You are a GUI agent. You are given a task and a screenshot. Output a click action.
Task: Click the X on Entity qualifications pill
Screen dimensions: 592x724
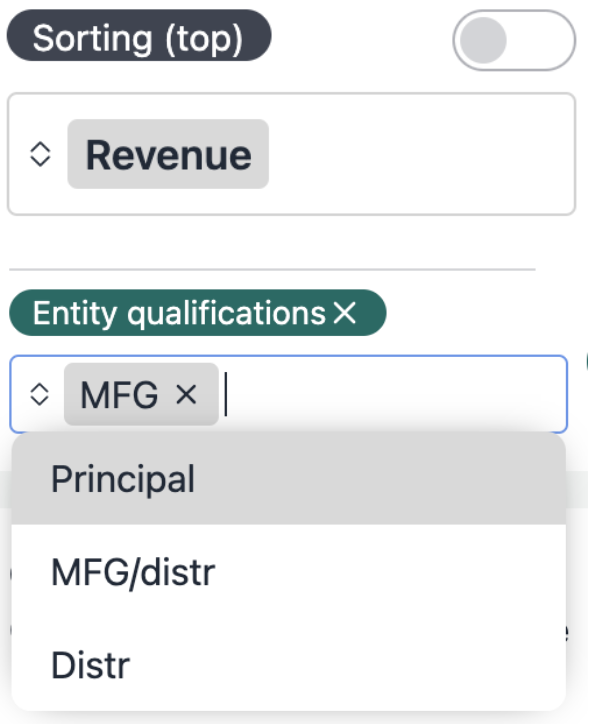click(x=345, y=313)
